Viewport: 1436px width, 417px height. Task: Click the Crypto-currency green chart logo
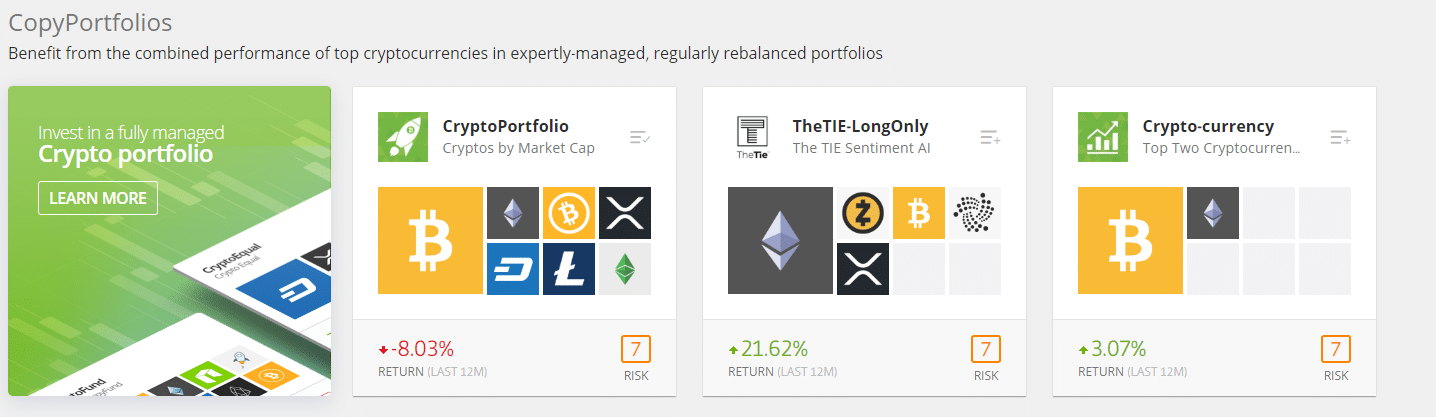click(x=1103, y=137)
